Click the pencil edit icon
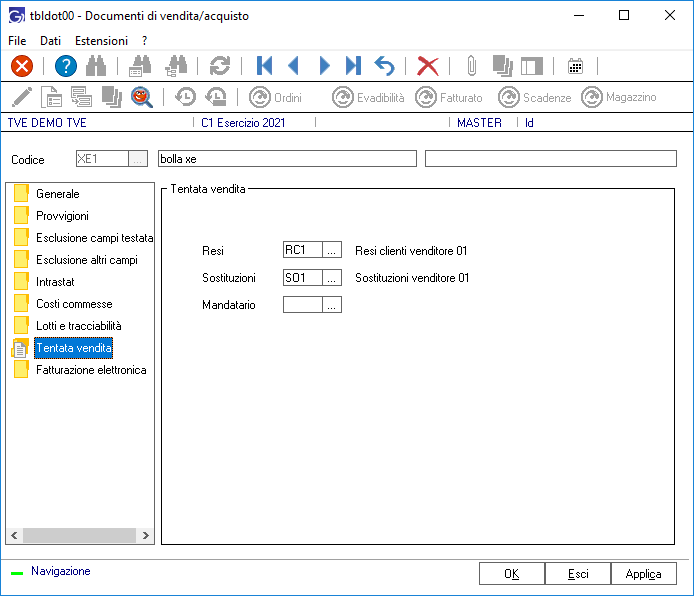The width and height of the screenshot is (694, 596). (x=22, y=97)
